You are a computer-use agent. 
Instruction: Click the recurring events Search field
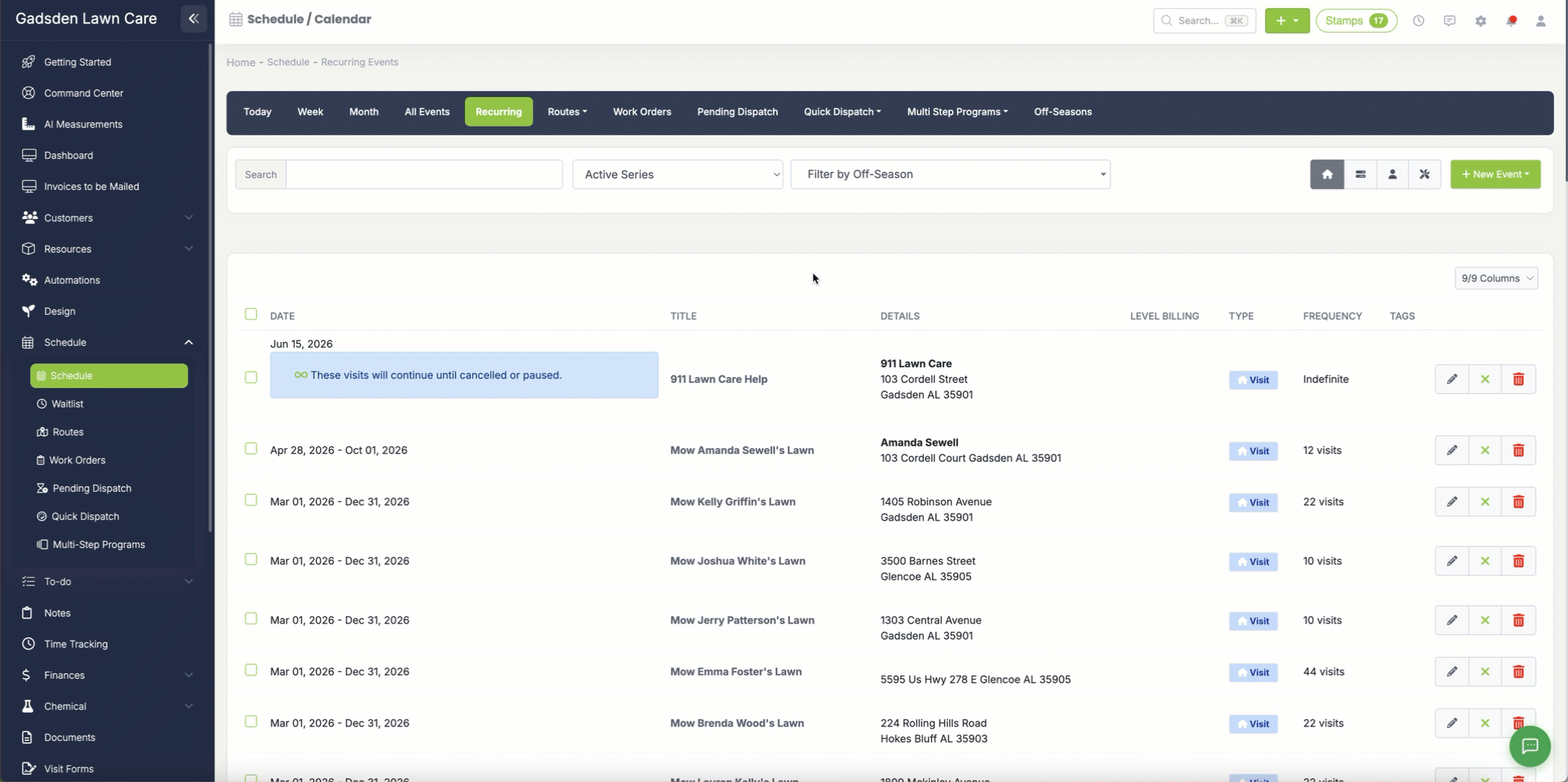coord(424,174)
